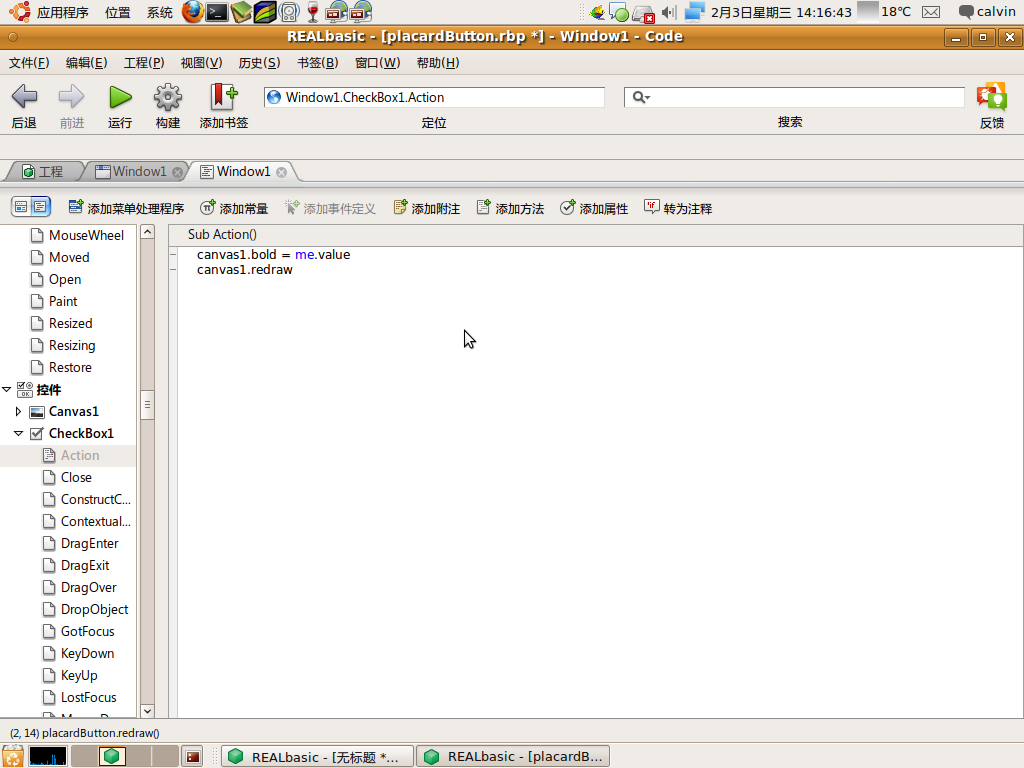Click 添加附注 to add a note
This screenshot has height=768, width=1024.
tap(426, 208)
